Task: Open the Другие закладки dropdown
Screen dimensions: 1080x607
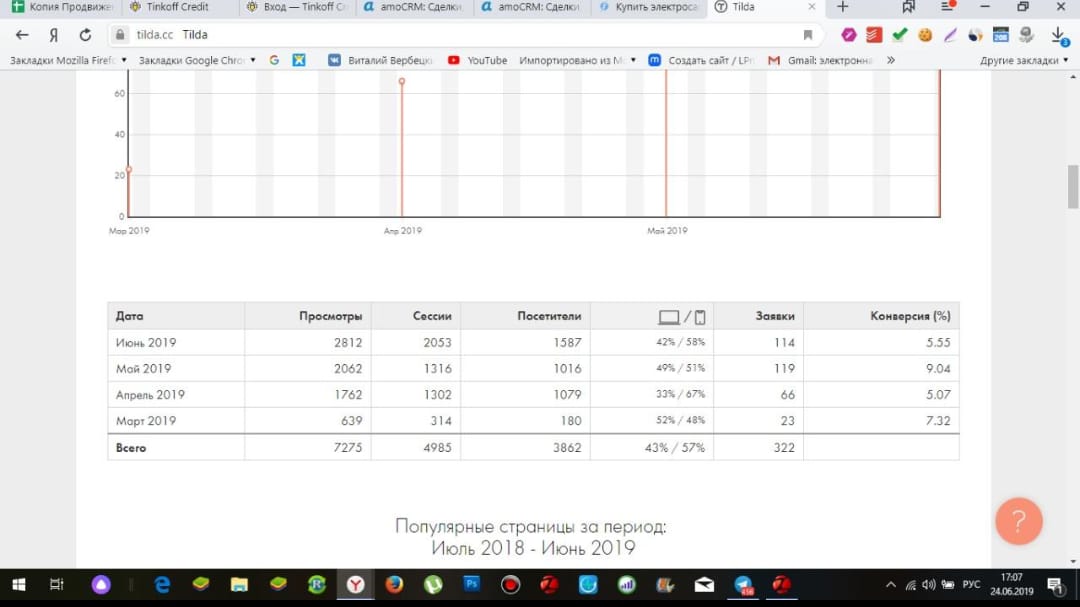Action: click(x=1024, y=60)
